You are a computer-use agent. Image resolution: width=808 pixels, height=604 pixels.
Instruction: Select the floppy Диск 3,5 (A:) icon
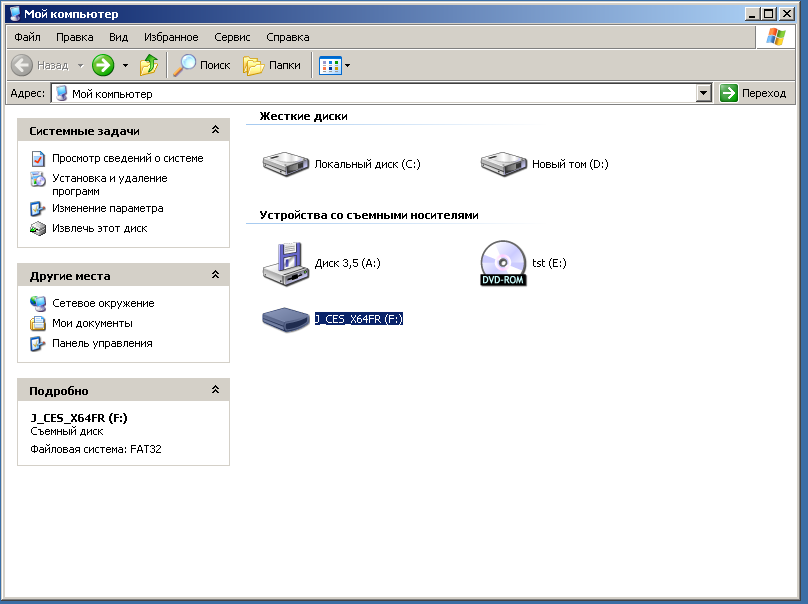click(285, 264)
